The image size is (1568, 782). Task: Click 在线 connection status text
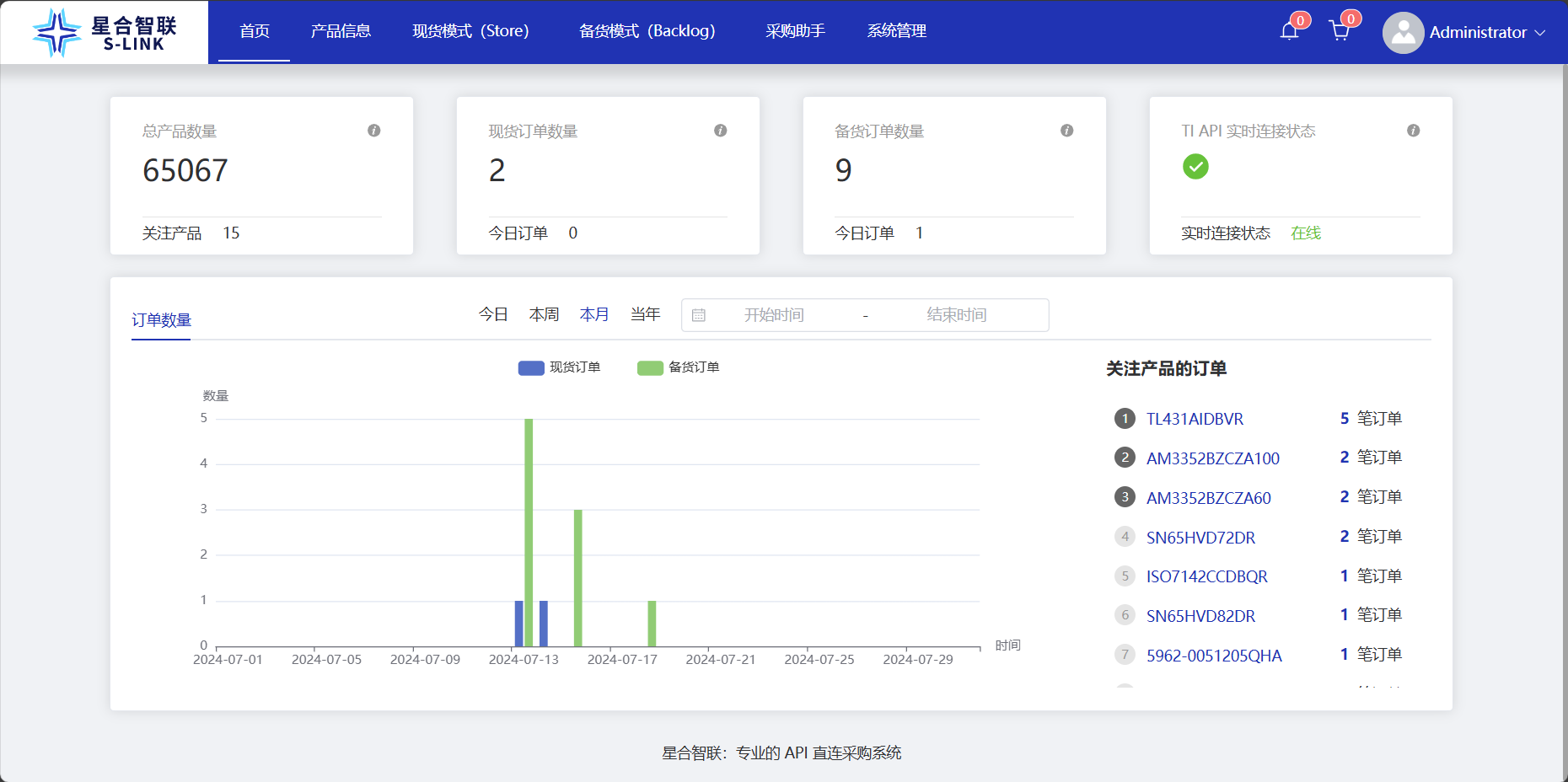click(x=1306, y=233)
